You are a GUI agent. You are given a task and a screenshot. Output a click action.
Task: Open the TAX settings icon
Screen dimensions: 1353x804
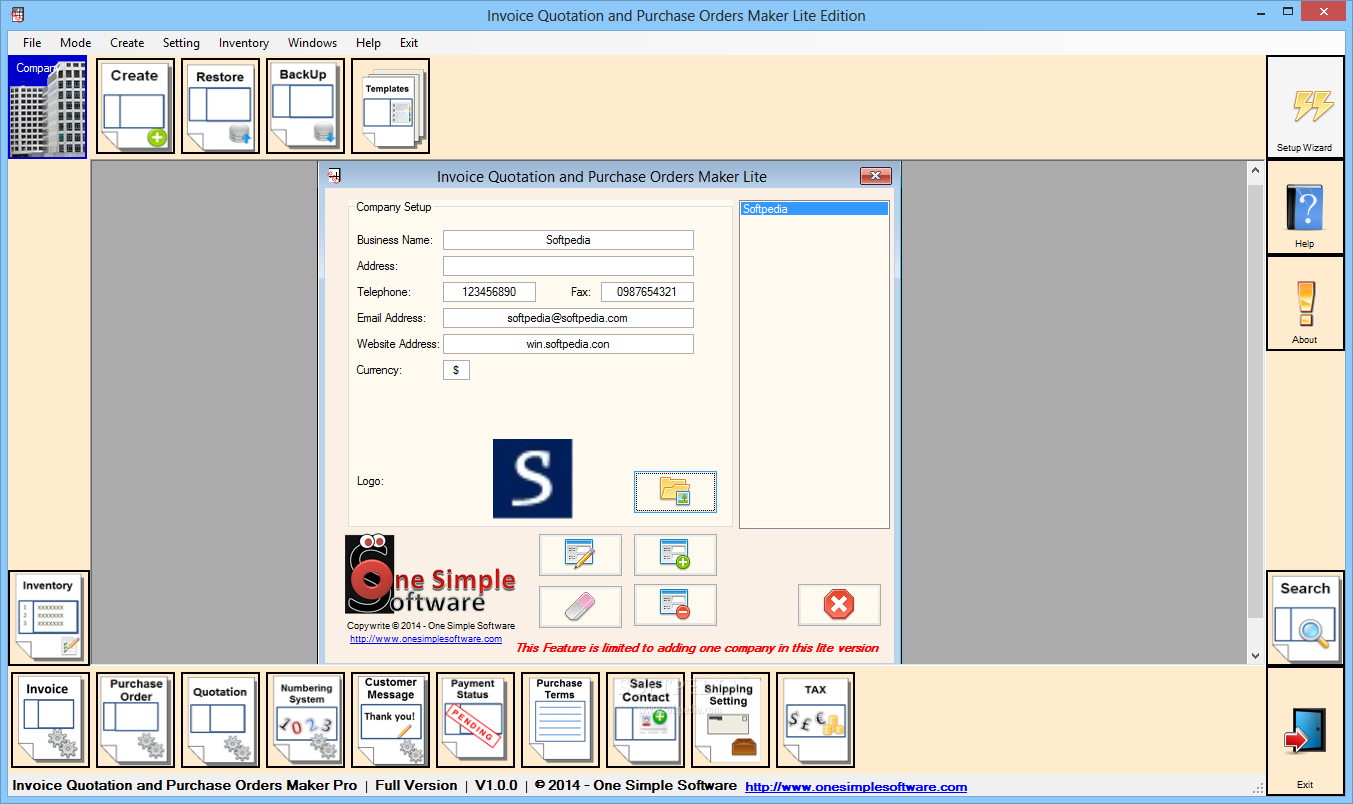point(815,720)
